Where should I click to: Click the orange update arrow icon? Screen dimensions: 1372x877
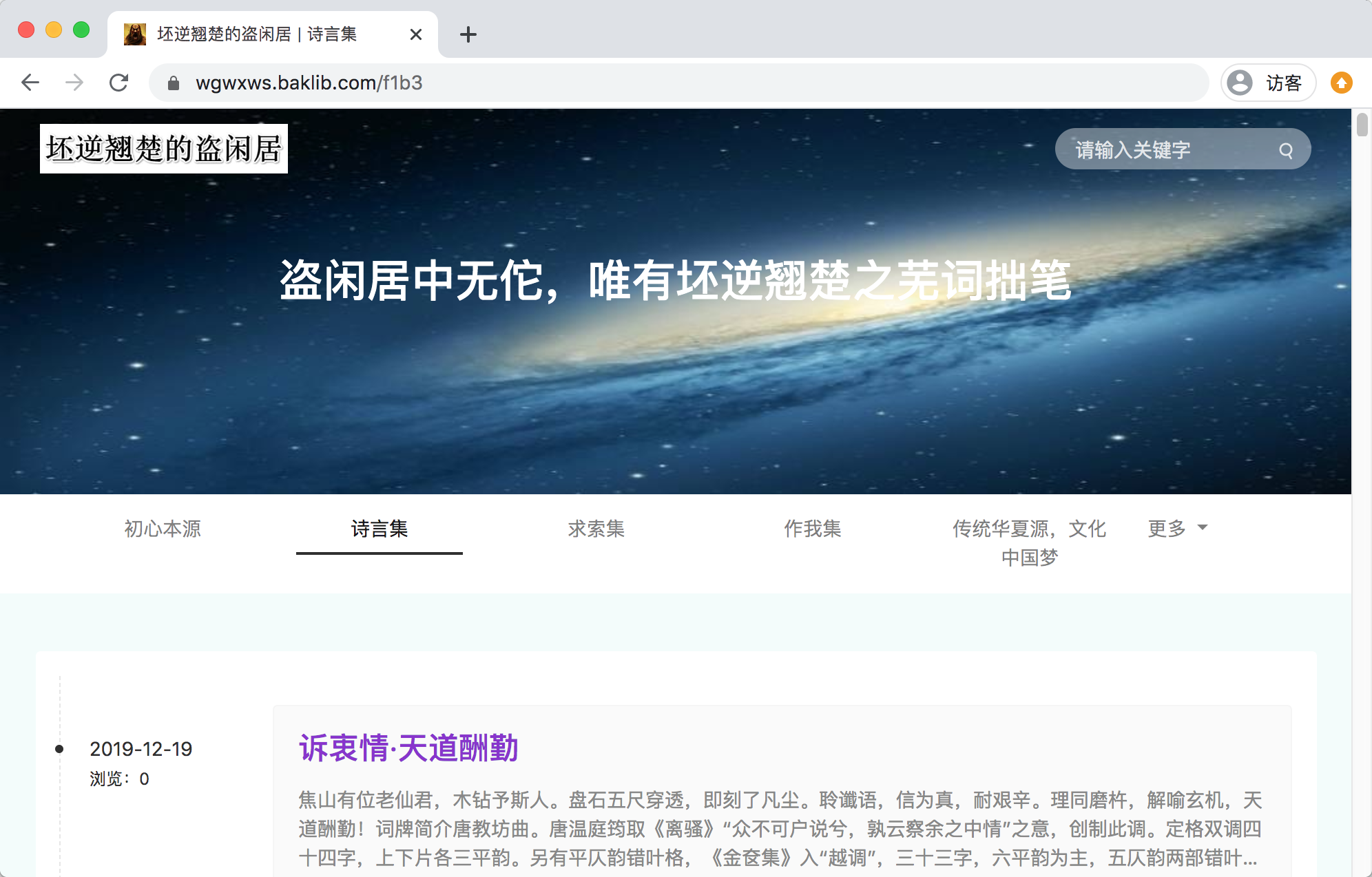tap(1340, 83)
